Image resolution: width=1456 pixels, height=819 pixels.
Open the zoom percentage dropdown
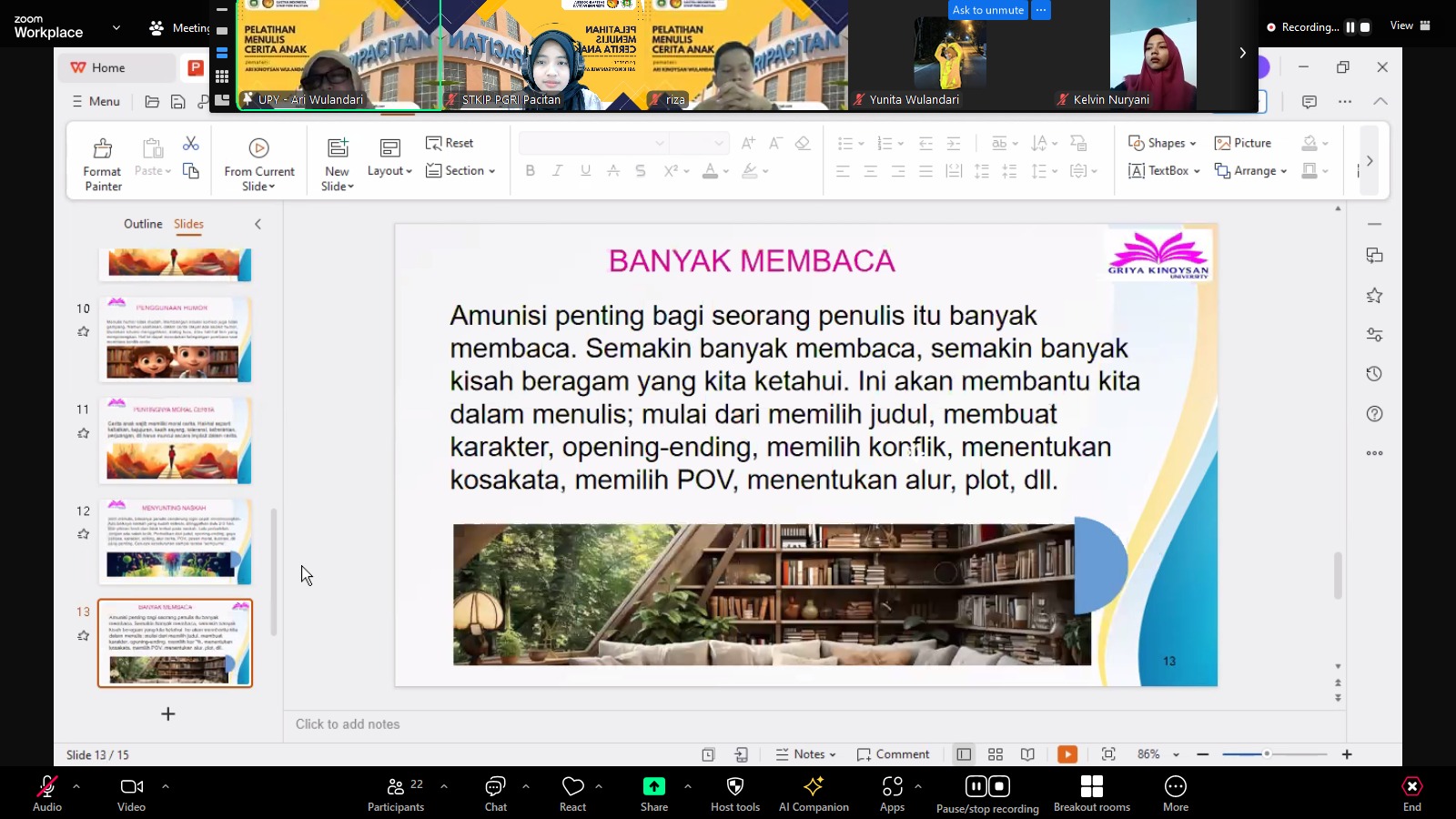[1176, 754]
